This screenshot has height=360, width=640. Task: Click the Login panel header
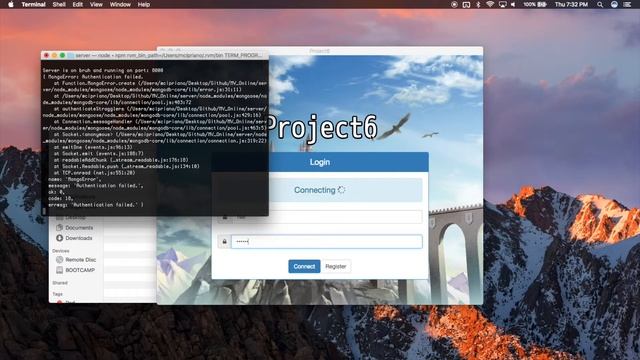pyautogui.click(x=320, y=162)
